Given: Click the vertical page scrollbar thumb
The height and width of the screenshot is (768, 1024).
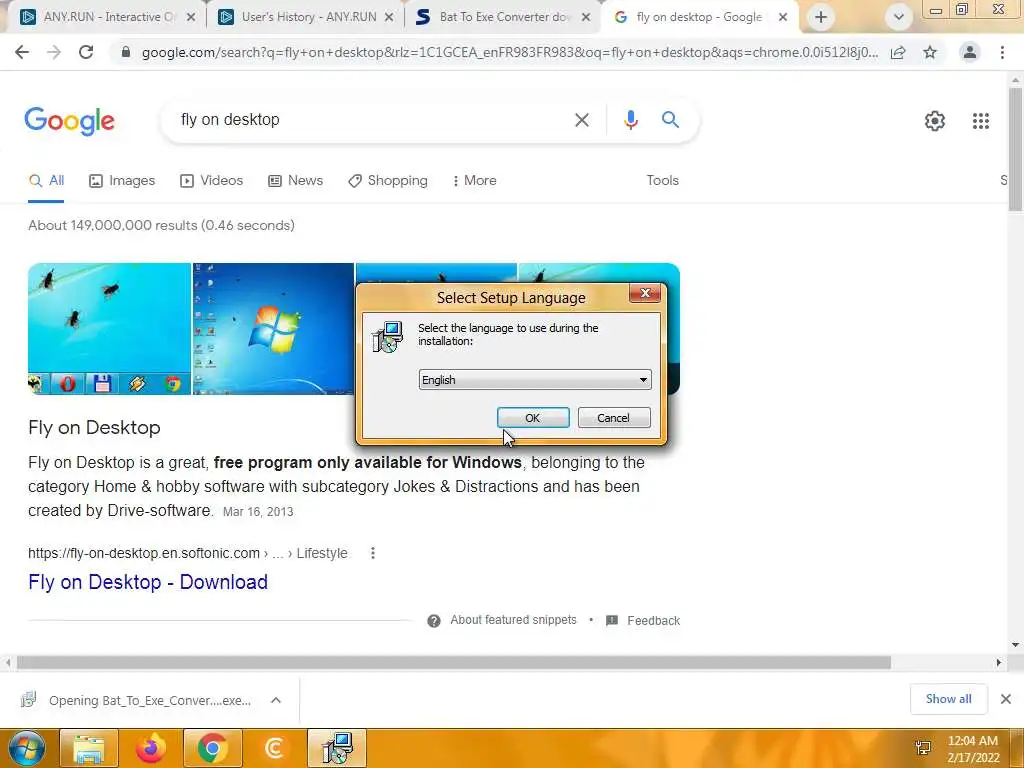Looking at the screenshot, I should [x=1015, y=150].
